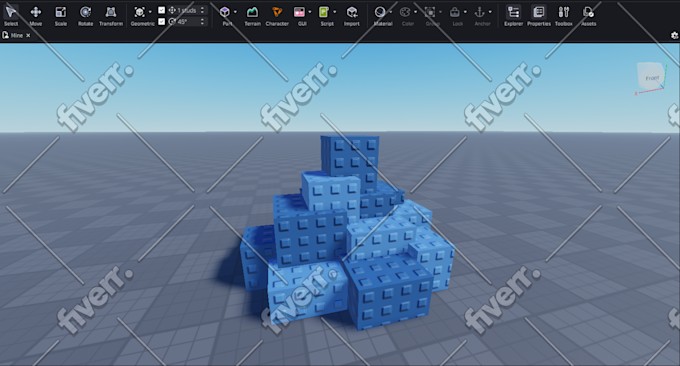Open viewport settings gear
This screenshot has height=366, width=680.
[x=674, y=36]
